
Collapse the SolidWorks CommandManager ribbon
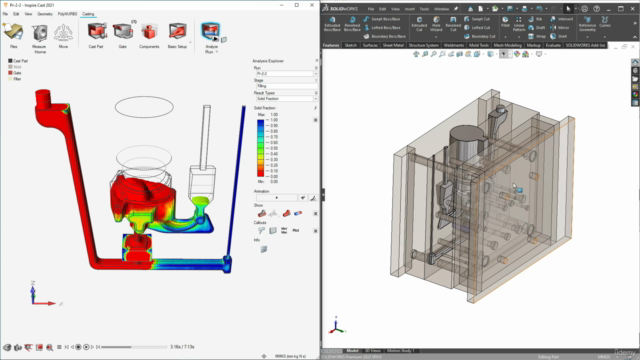coord(635,38)
